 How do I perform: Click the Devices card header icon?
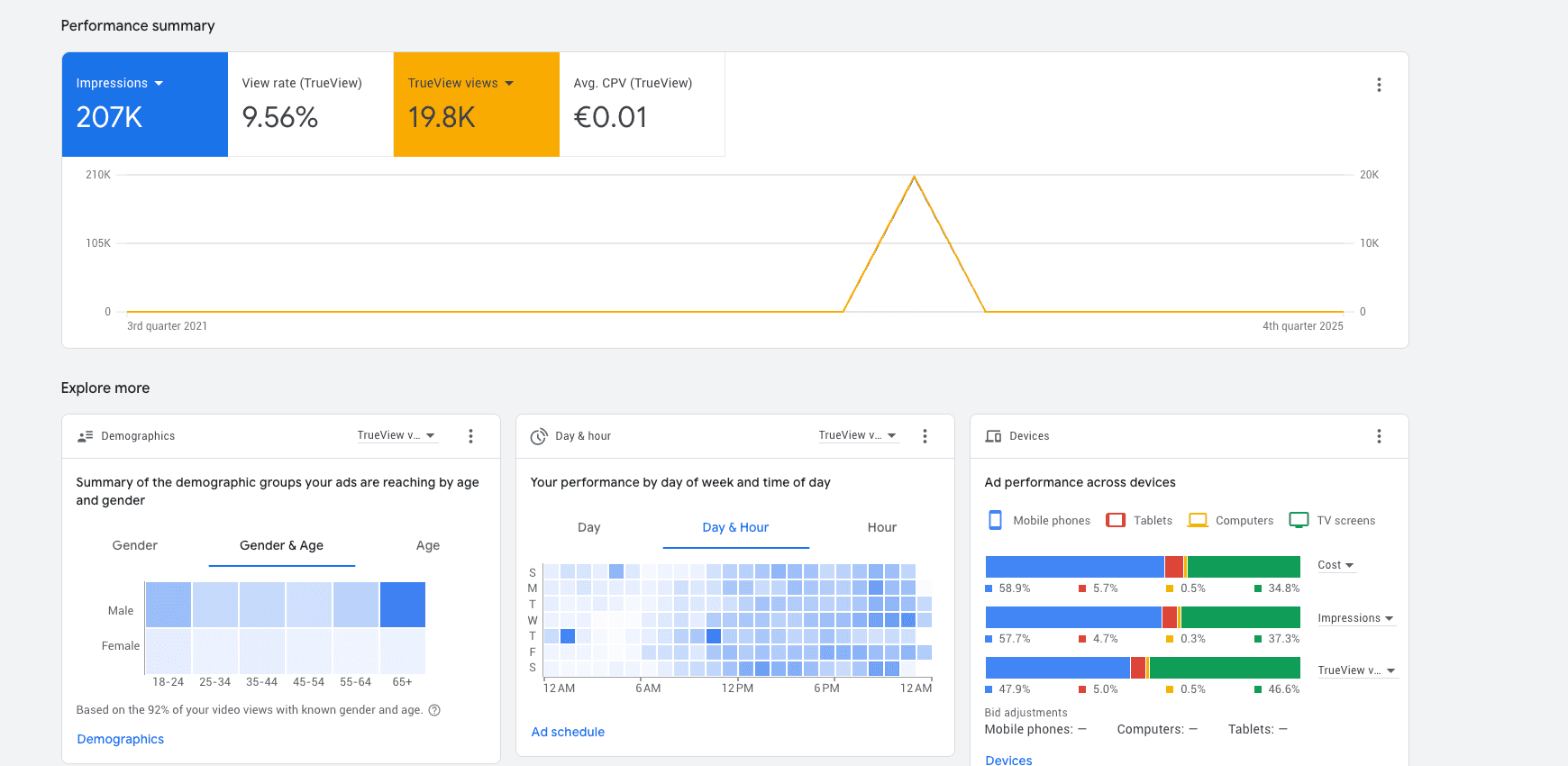click(x=993, y=436)
